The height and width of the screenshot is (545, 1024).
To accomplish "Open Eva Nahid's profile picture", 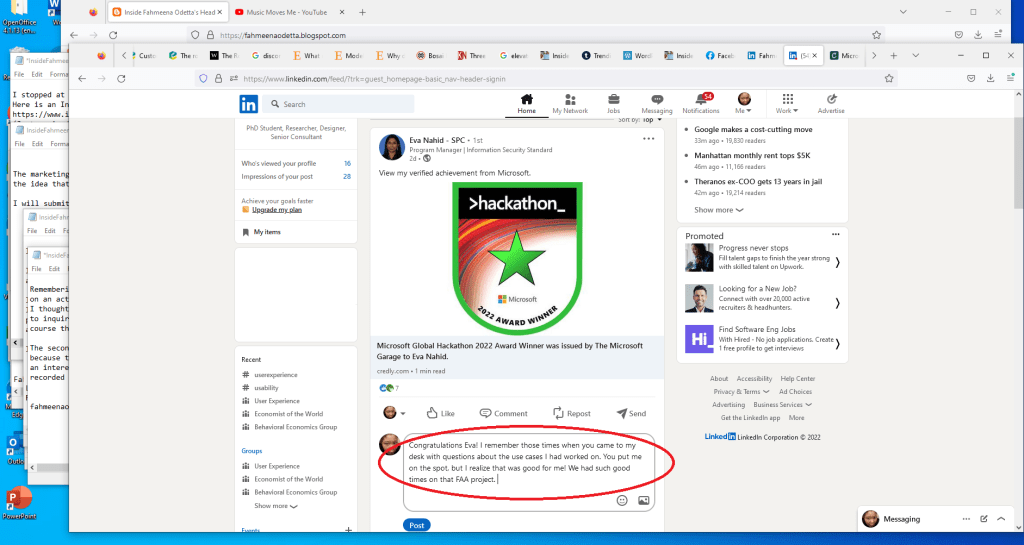I will click(392, 147).
